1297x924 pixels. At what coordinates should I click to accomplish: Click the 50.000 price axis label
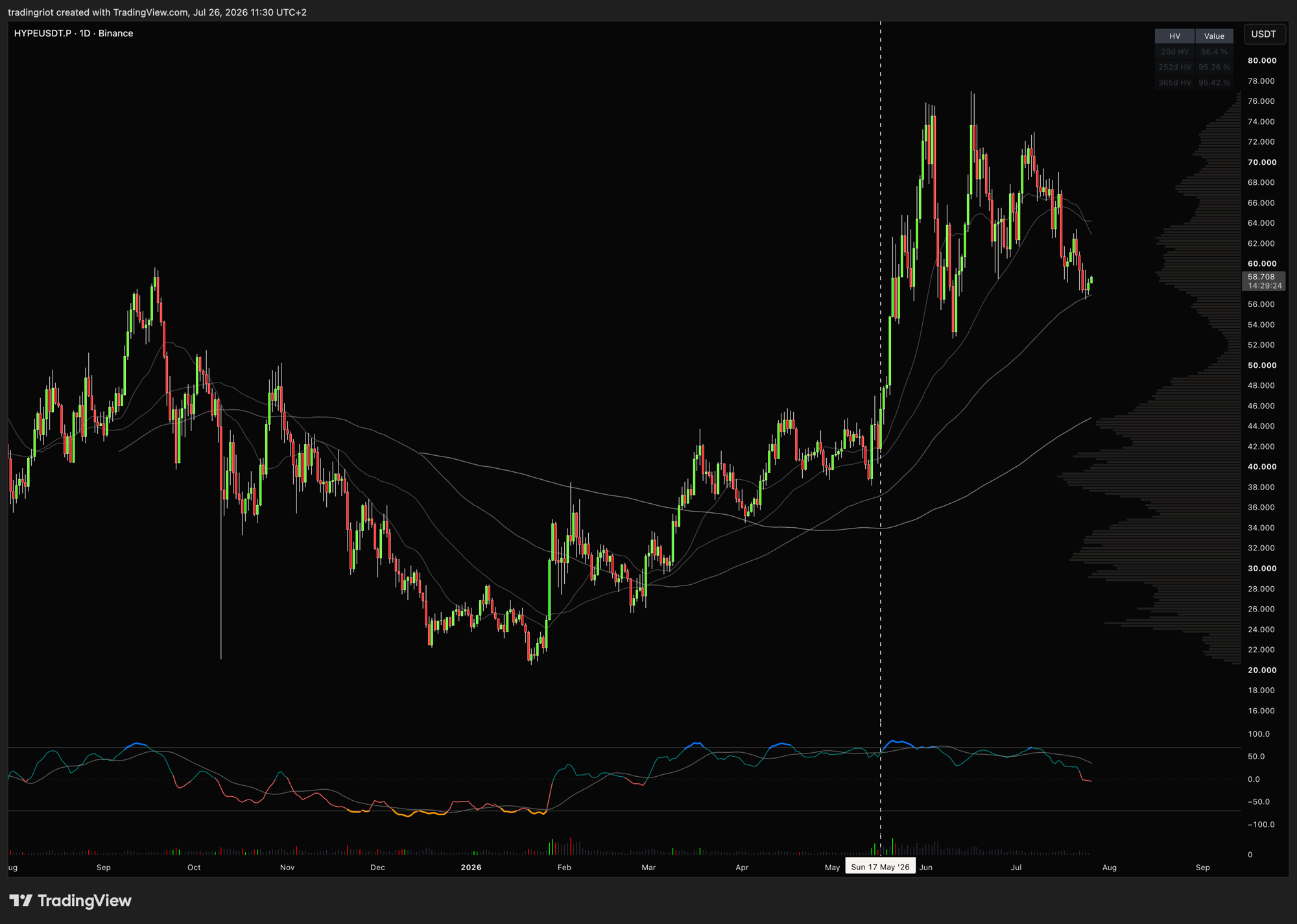coord(1262,366)
